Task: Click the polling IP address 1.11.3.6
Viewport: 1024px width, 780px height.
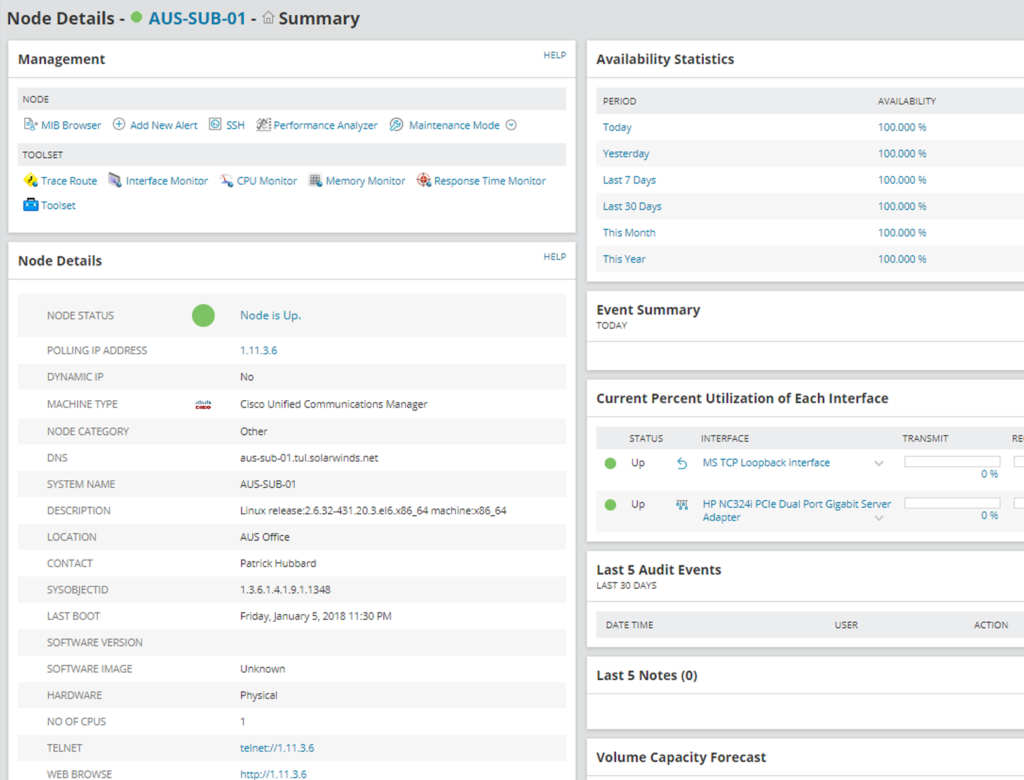Action: coord(259,350)
